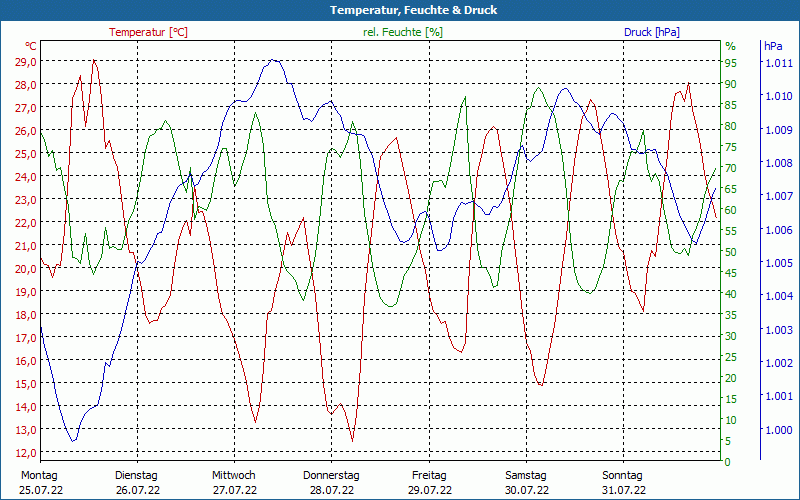Click the 29,0 temperature axis tick

coord(24,61)
